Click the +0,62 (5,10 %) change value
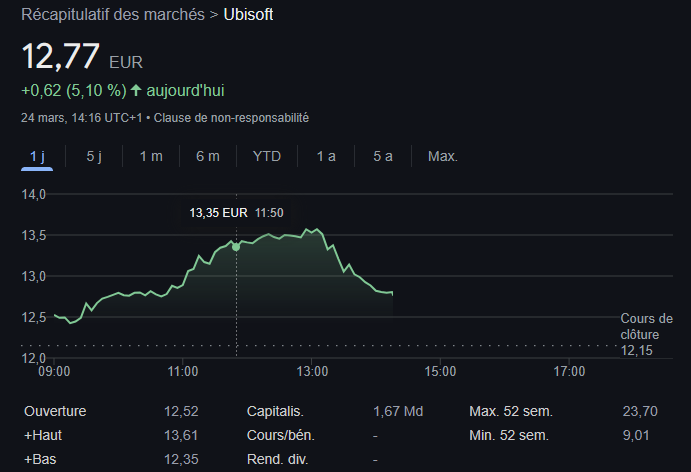Screen dimensions: 691x472 point(74,90)
